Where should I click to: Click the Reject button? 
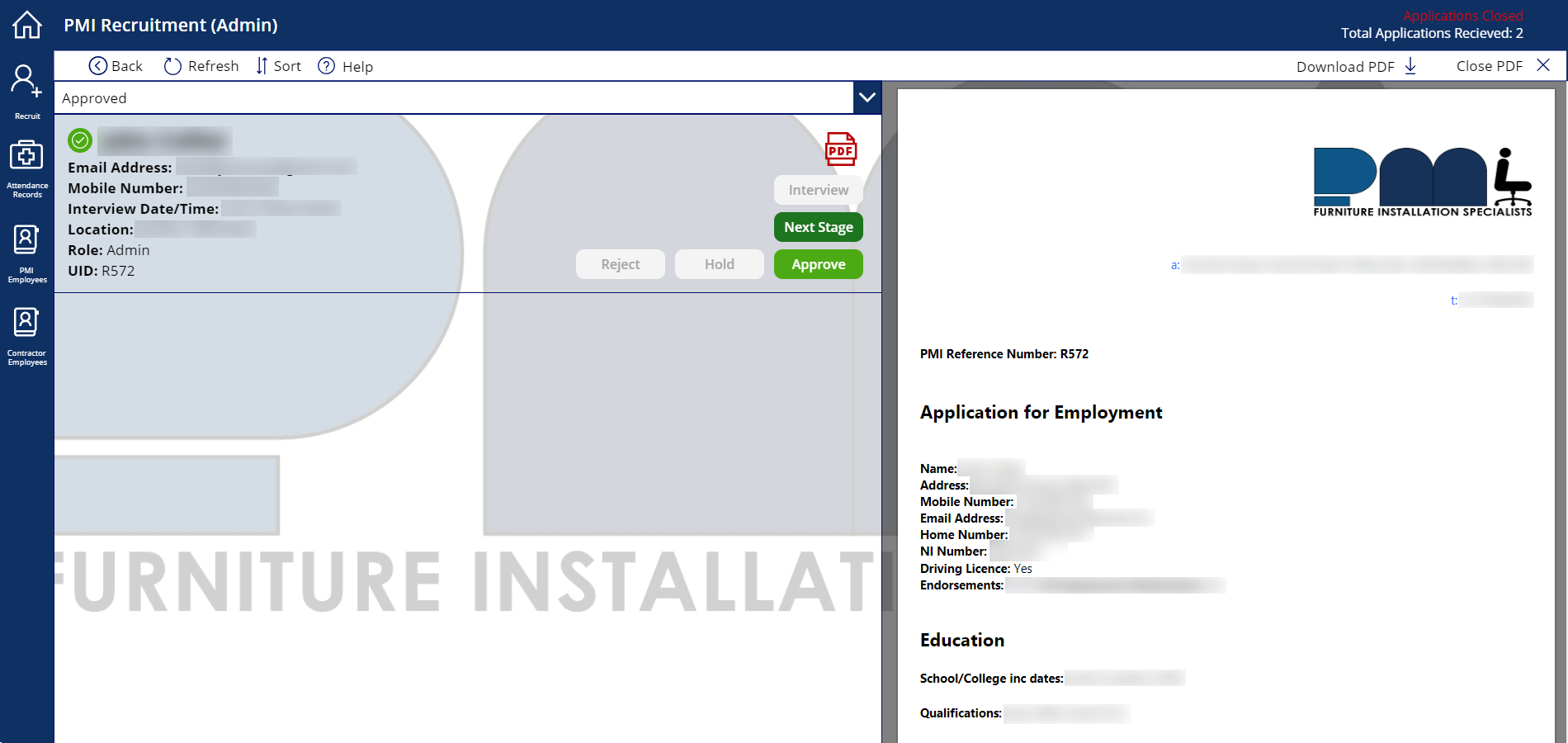click(620, 264)
